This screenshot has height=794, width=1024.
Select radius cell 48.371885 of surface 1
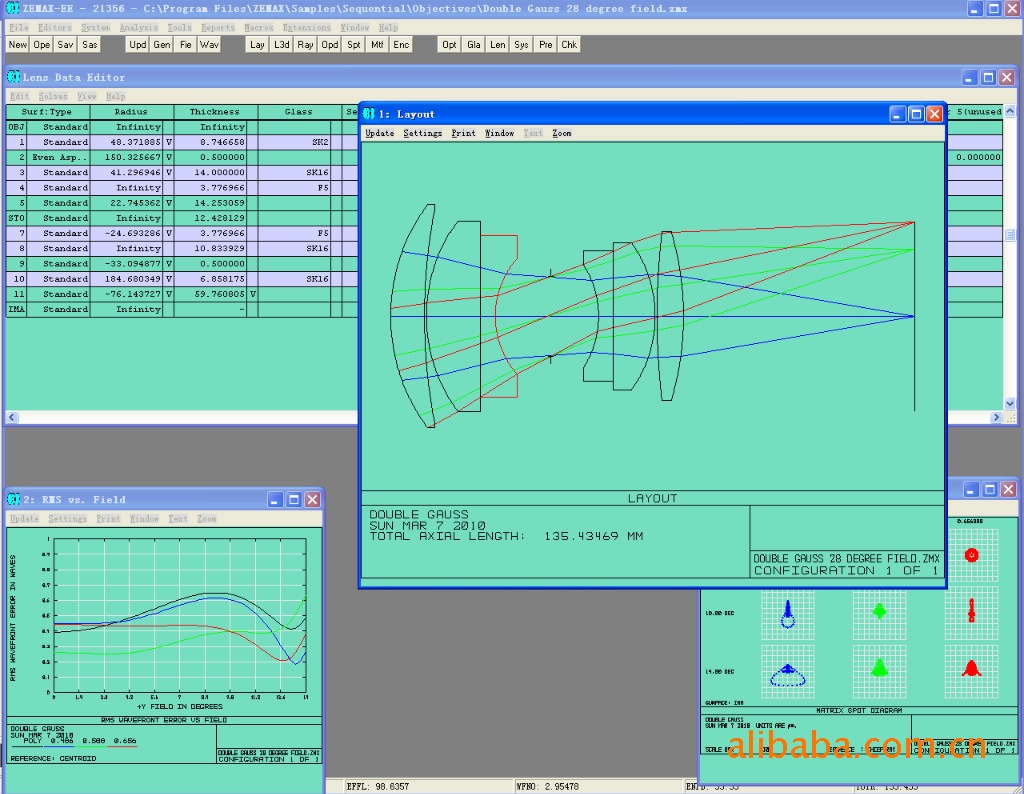(132, 142)
